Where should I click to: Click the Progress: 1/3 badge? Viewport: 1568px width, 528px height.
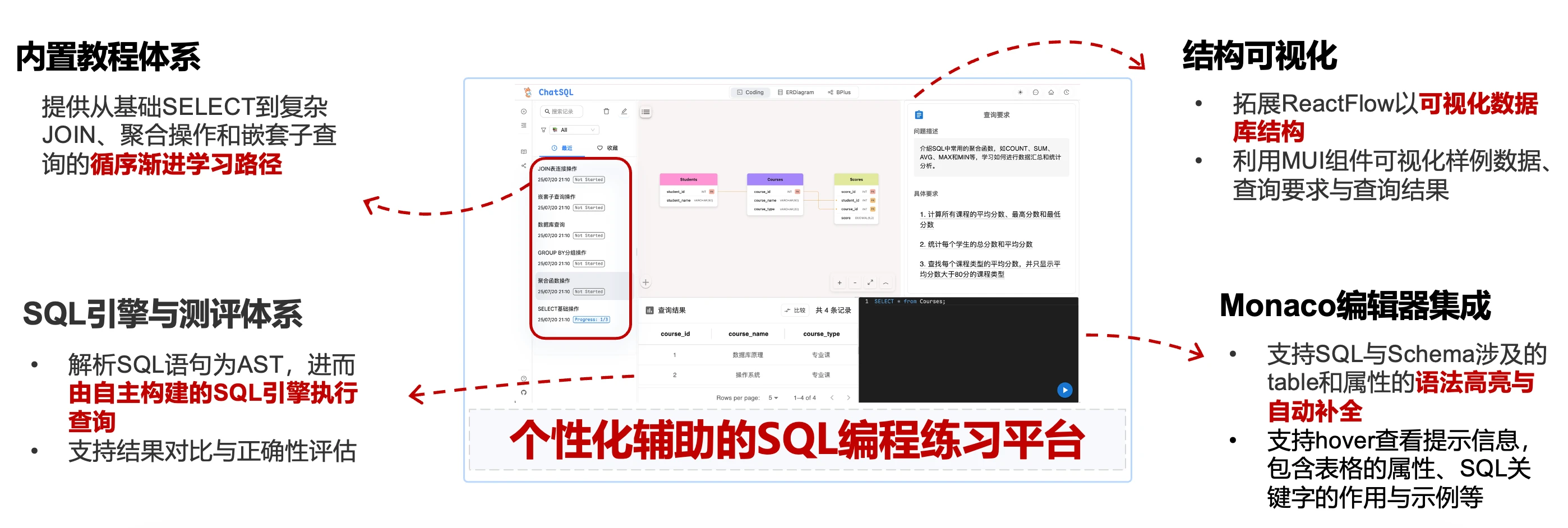591,319
